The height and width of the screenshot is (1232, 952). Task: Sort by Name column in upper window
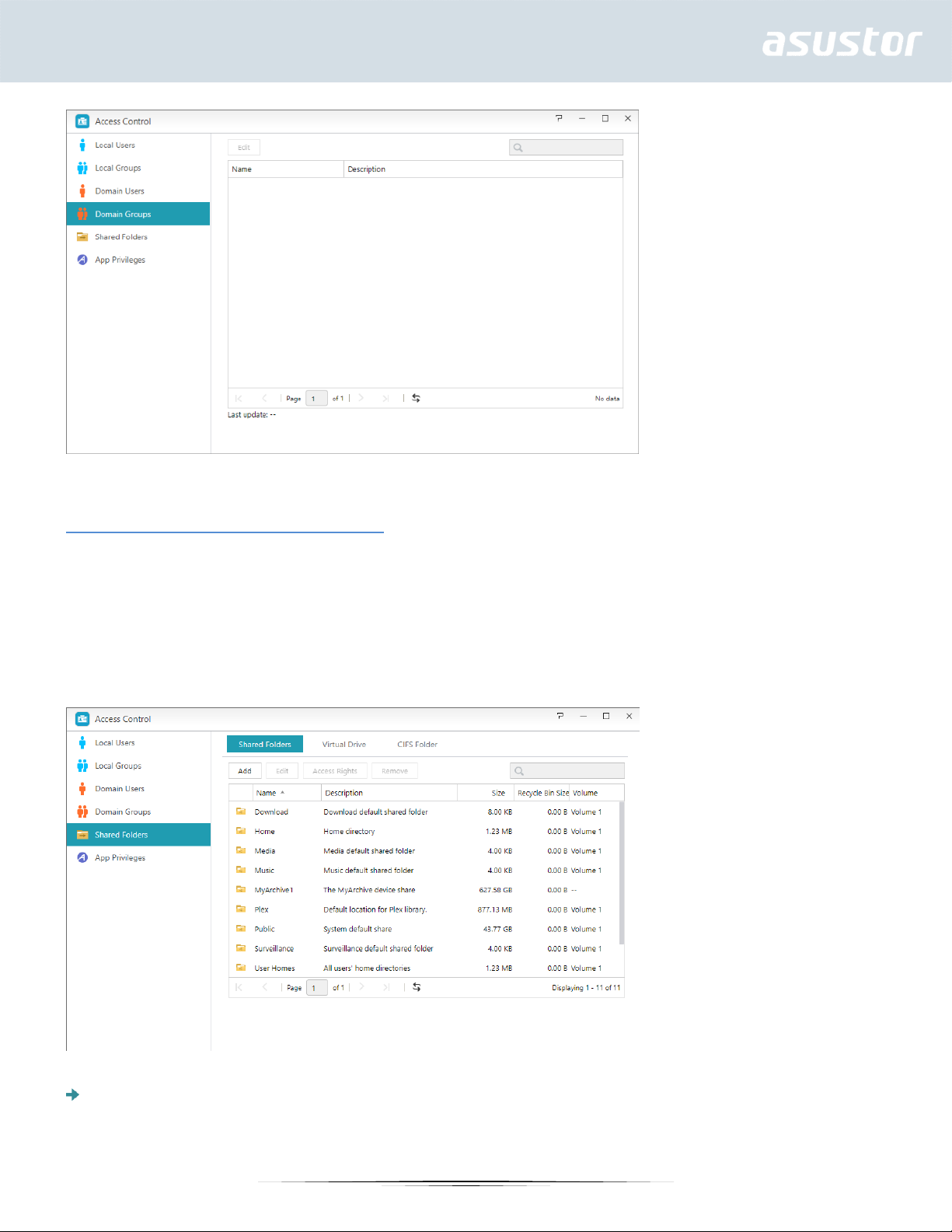tap(286, 169)
